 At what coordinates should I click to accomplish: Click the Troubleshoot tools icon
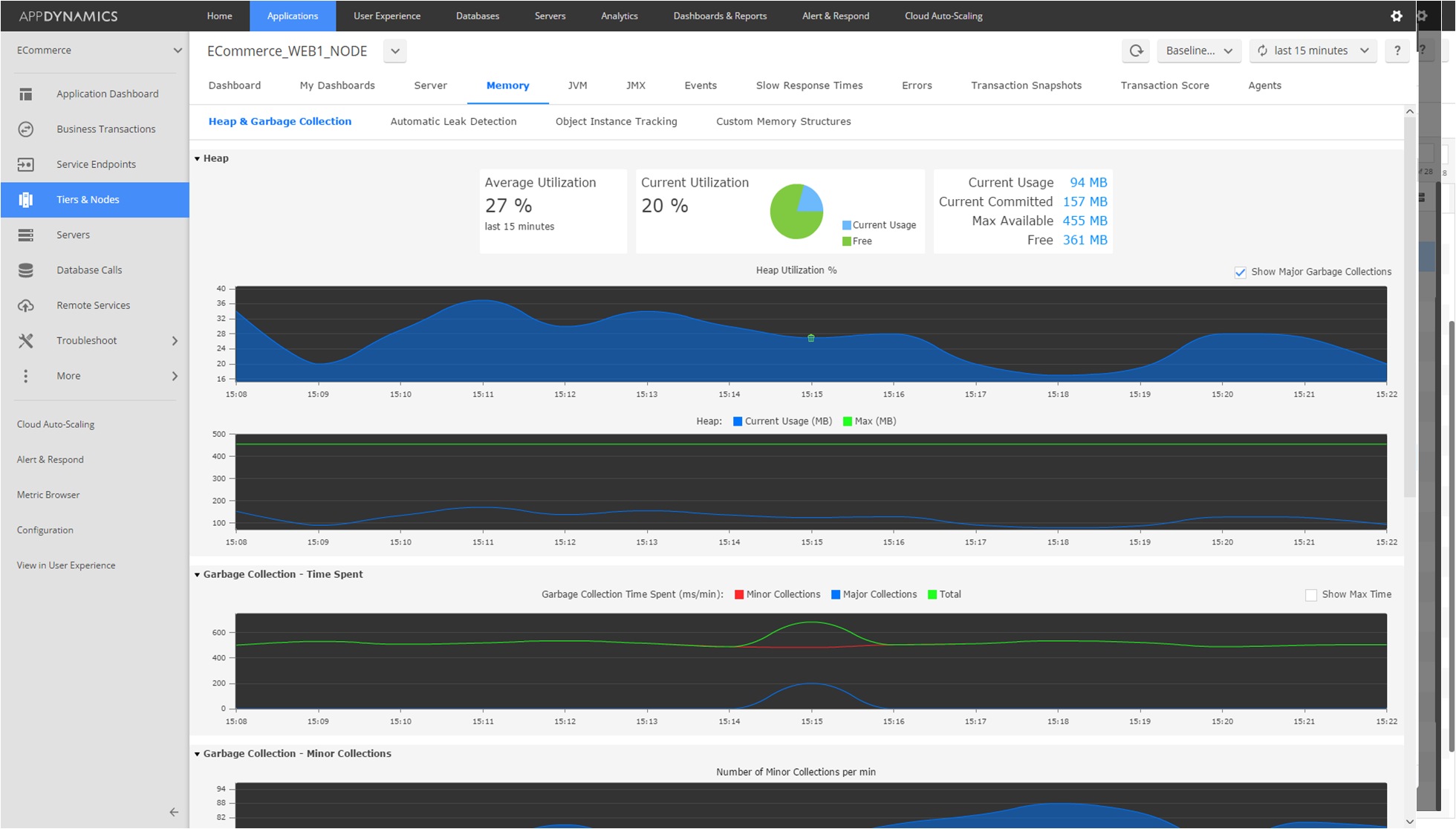[26, 341]
